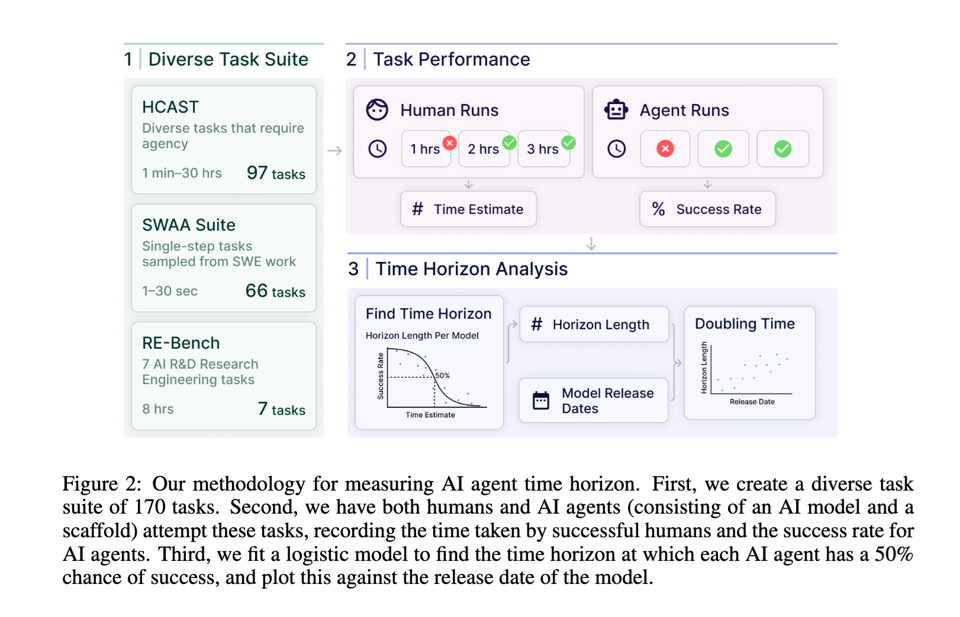Screen dimensions: 960x617
Task: Click the Doubling Time scatter plot
Action: point(750,372)
